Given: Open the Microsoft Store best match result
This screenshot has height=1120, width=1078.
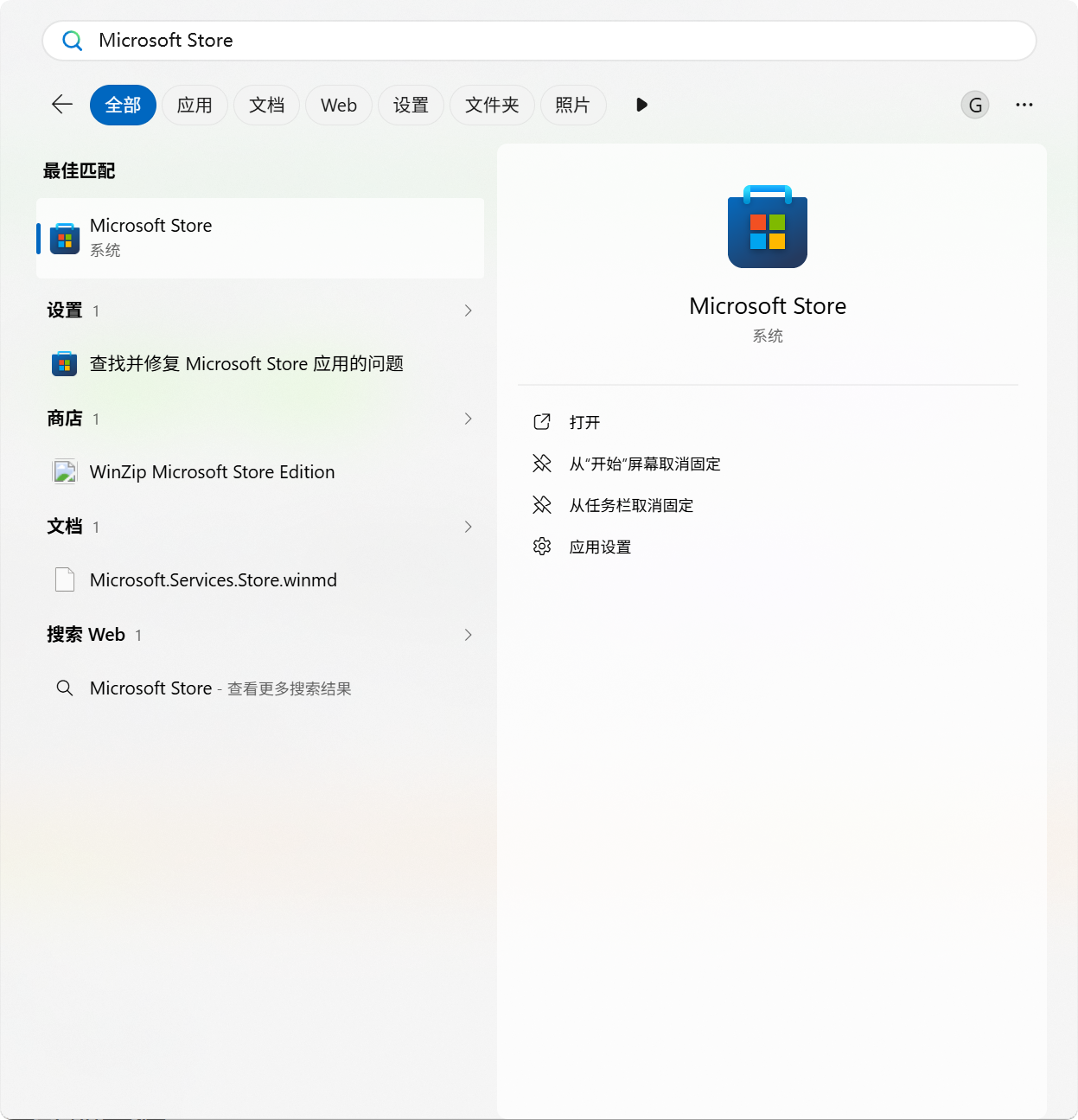Looking at the screenshot, I should click(260, 238).
